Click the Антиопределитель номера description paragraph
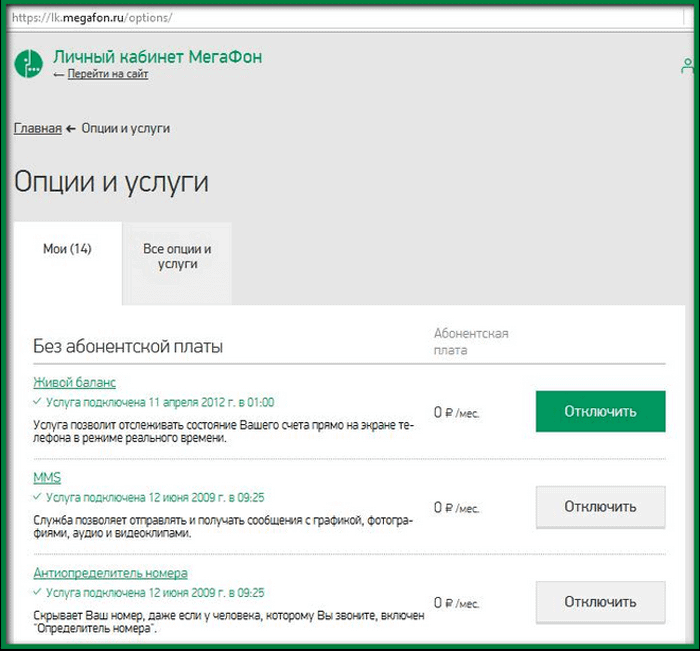This screenshot has width=700, height=651. click(x=229, y=622)
